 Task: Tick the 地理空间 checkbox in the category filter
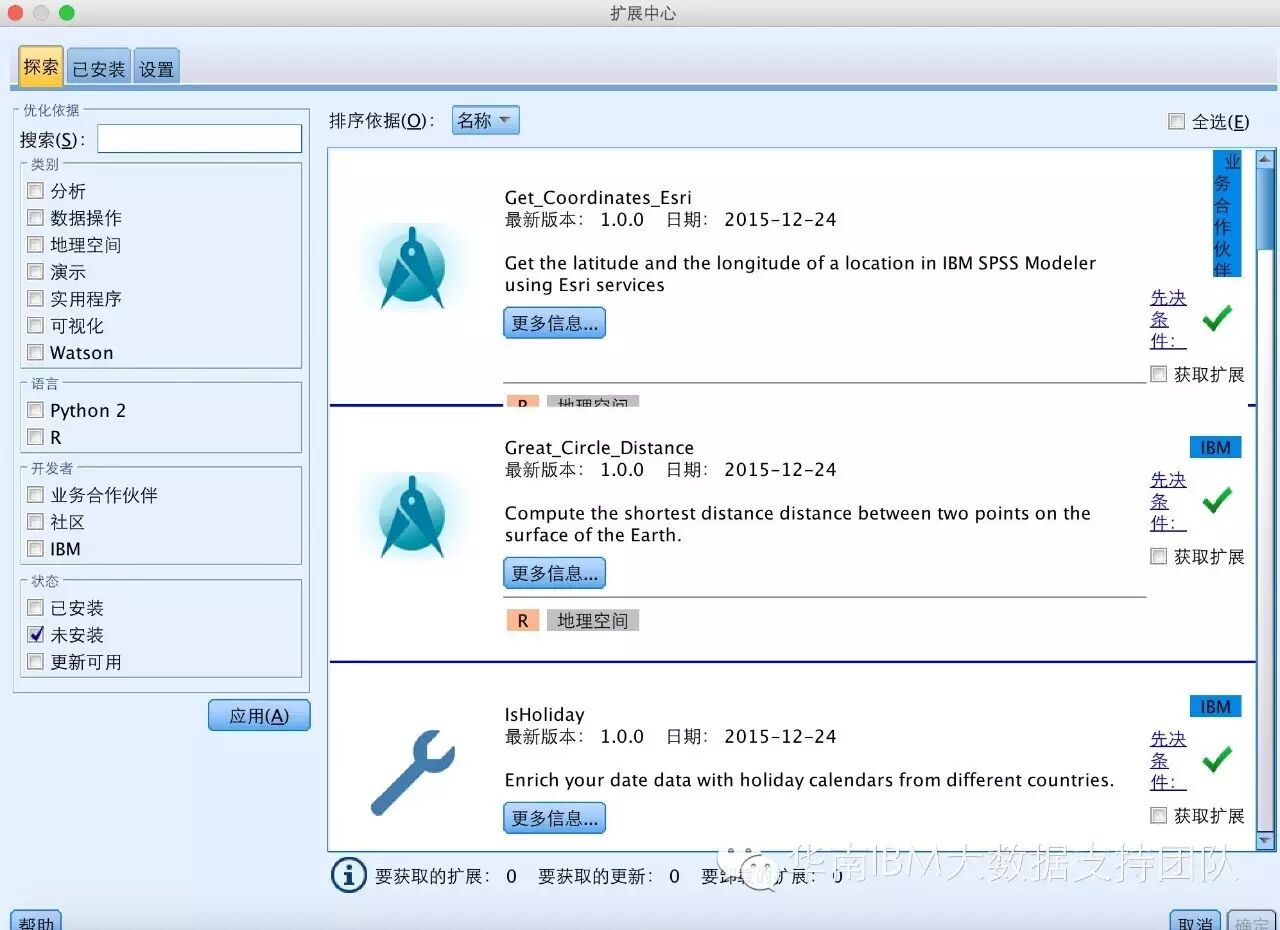pos(36,244)
